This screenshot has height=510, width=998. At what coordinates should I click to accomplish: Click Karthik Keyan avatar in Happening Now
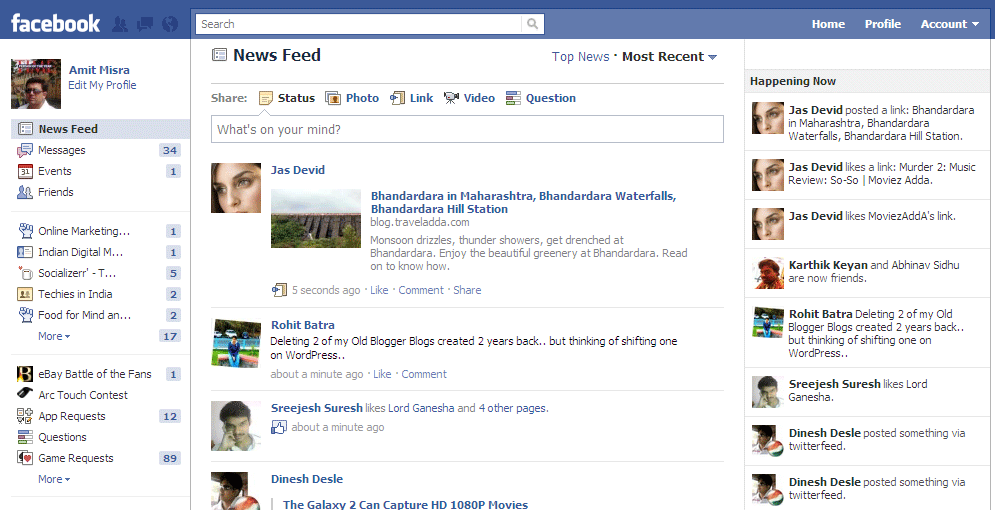768,273
